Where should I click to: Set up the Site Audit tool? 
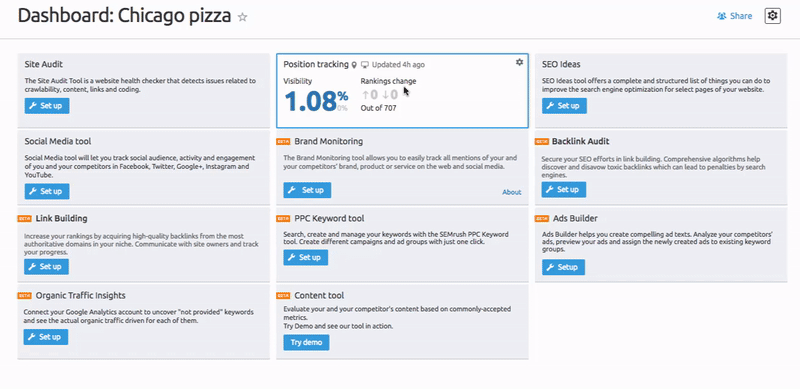point(47,106)
